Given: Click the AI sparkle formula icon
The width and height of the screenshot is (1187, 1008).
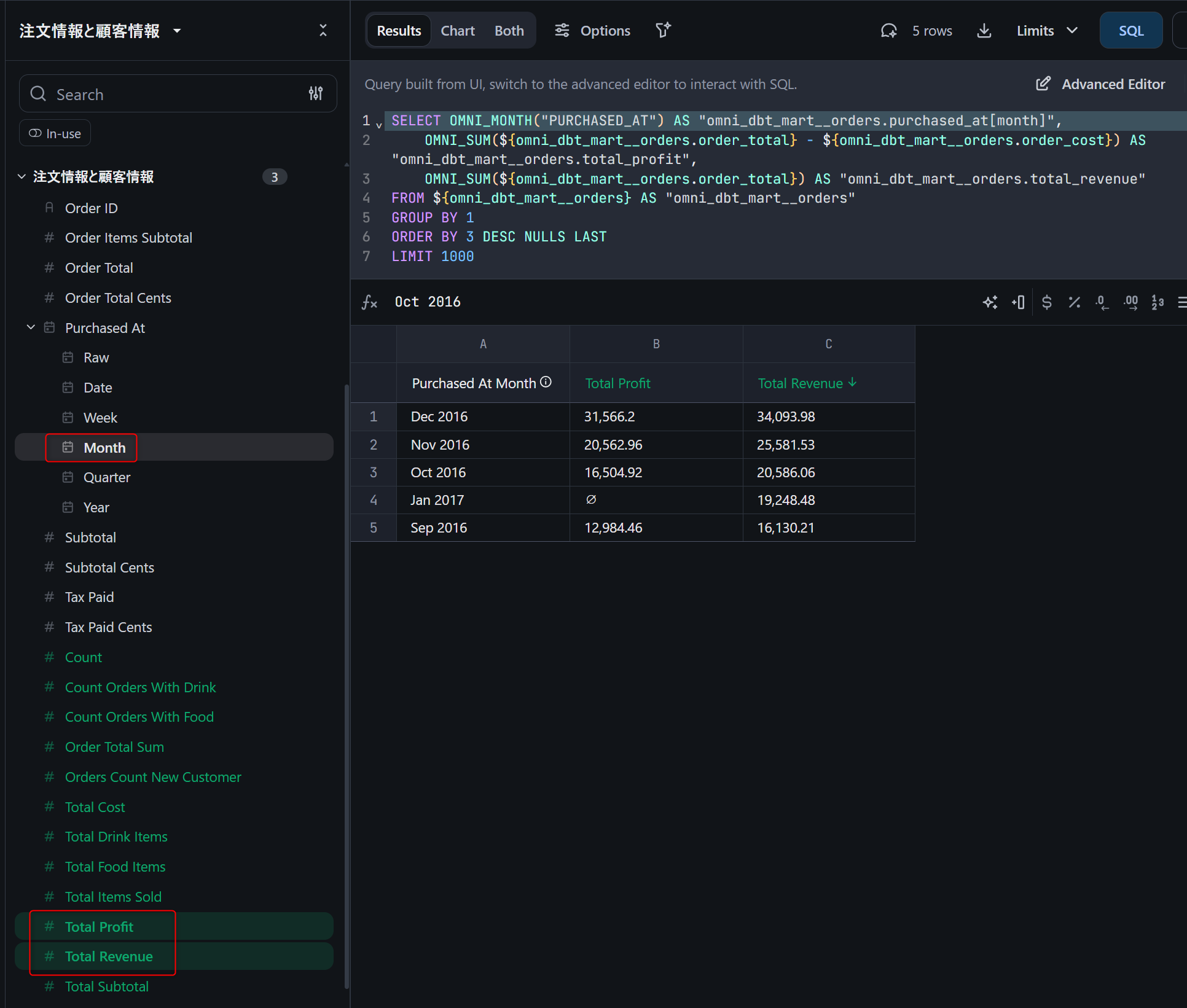Looking at the screenshot, I should point(990,302).
